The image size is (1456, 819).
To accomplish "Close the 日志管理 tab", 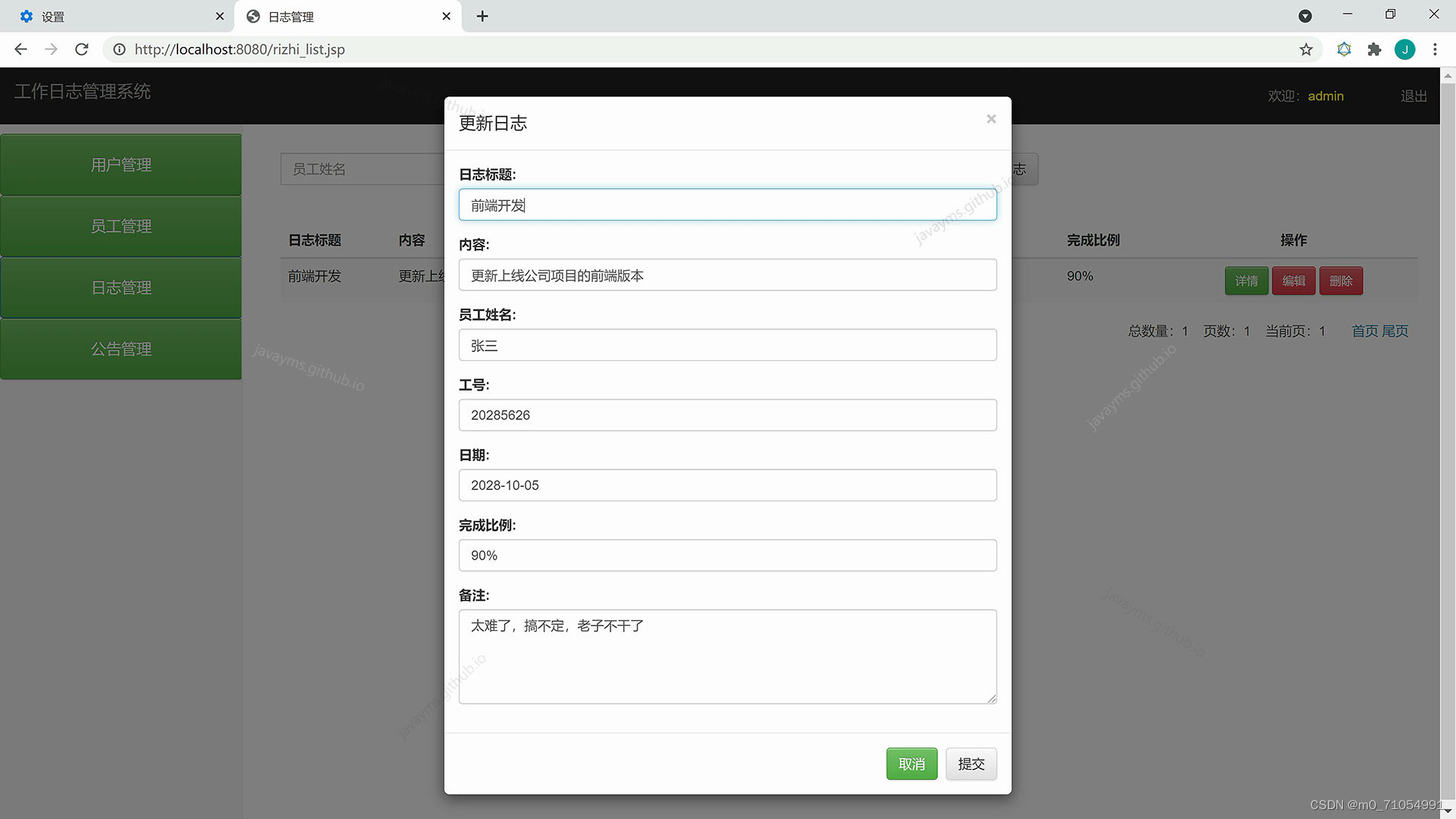I will click(x=446, y=16).
